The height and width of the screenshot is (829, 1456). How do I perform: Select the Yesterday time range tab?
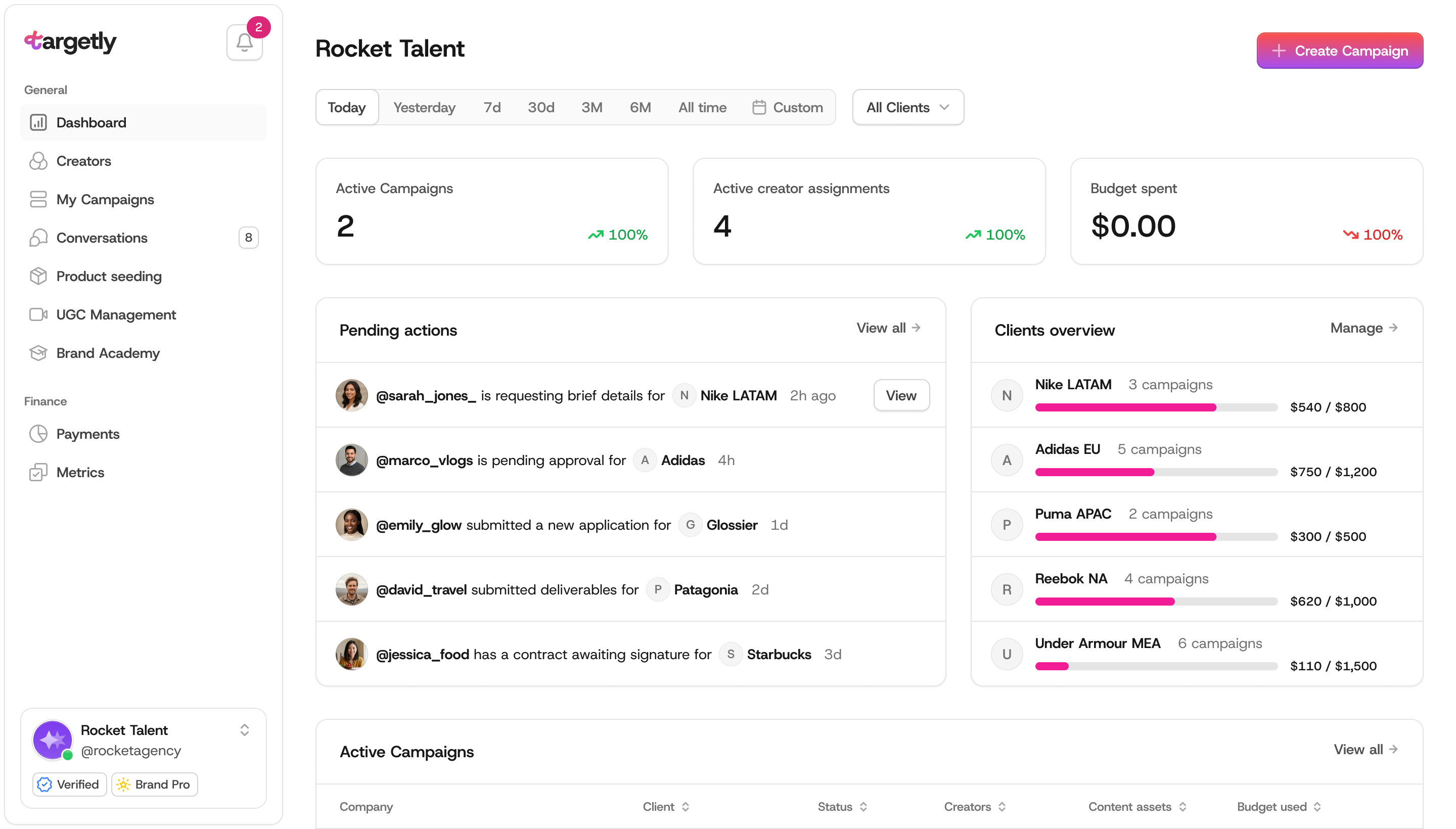pyautogui.click(x=424, y=107)
